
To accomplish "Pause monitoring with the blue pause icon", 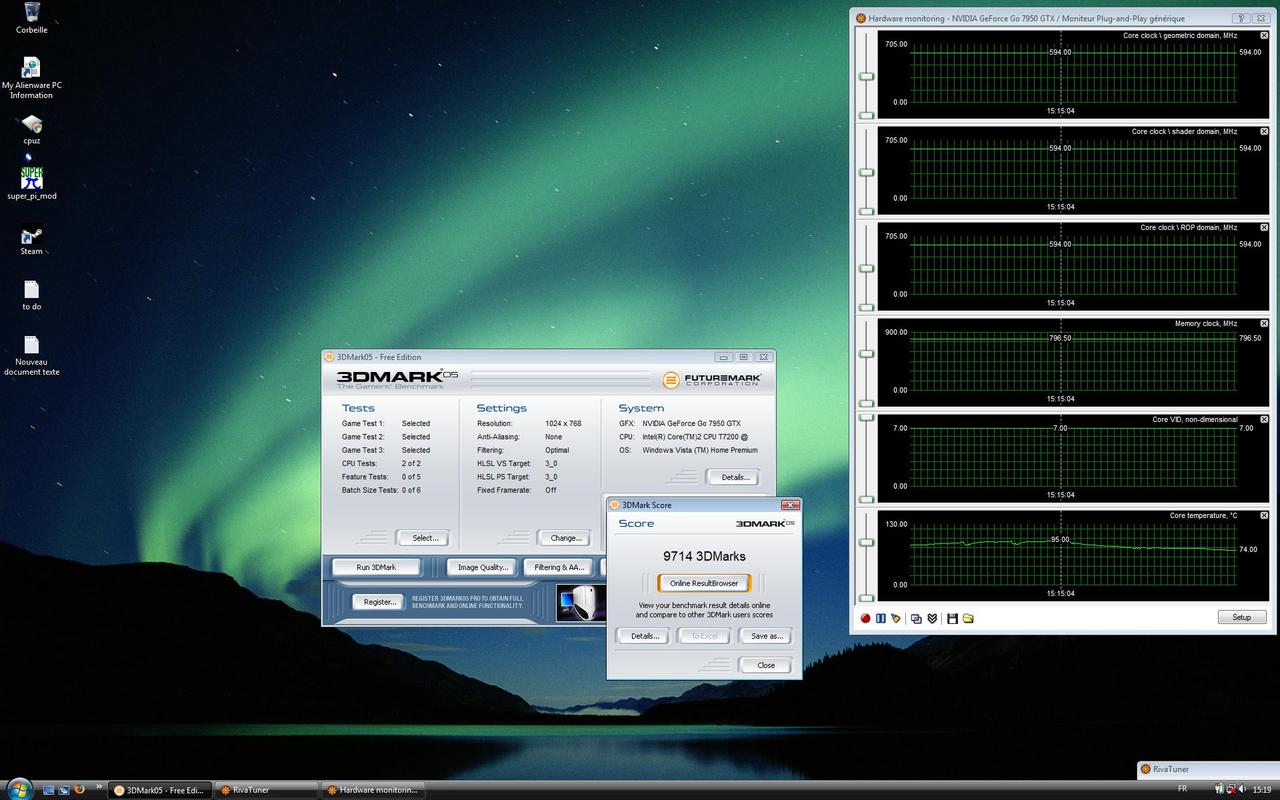I will pyautogui.click(x=881, y=618).
